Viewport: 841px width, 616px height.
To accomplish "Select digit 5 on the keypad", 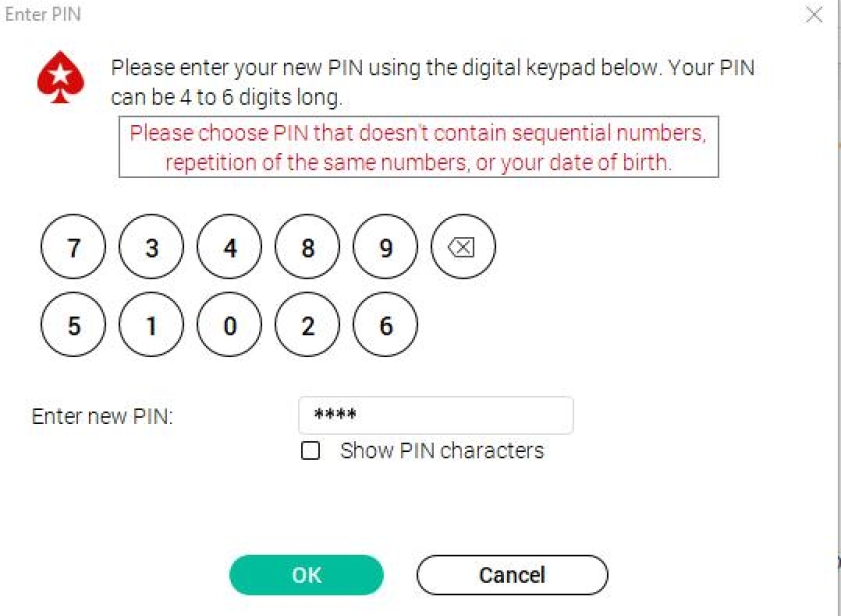I will coord(73,325).
